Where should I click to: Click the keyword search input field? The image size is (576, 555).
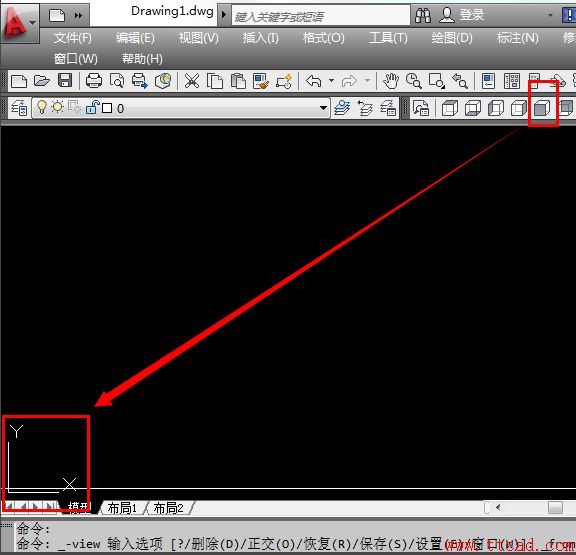[320, 16]
